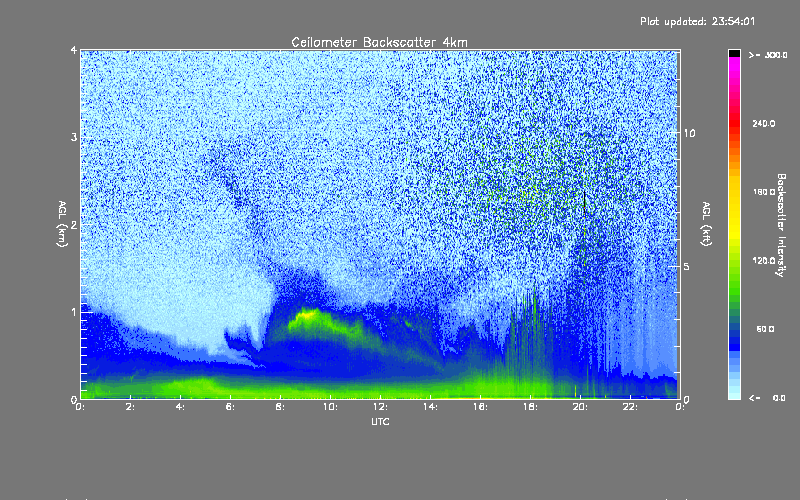Click the '60.0' colorbar value
This screenshot has width=800, height=500.
pos(765,329)
